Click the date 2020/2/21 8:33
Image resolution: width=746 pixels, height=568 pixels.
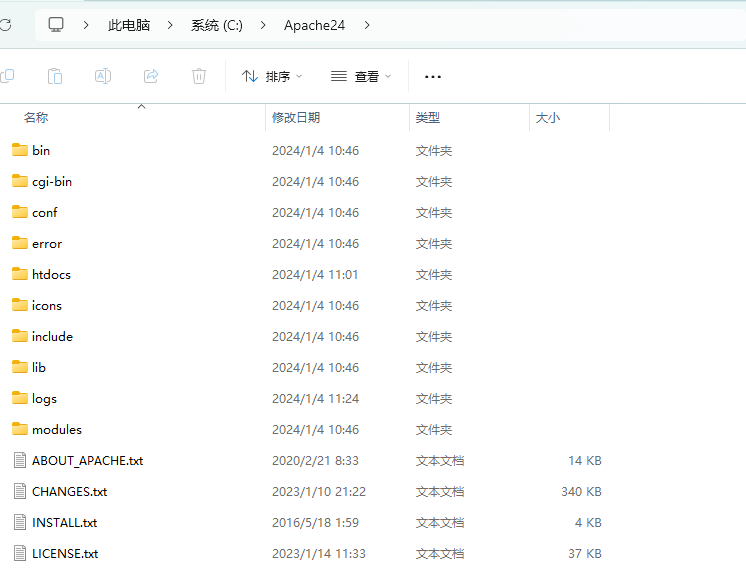(x=315, y=460)
